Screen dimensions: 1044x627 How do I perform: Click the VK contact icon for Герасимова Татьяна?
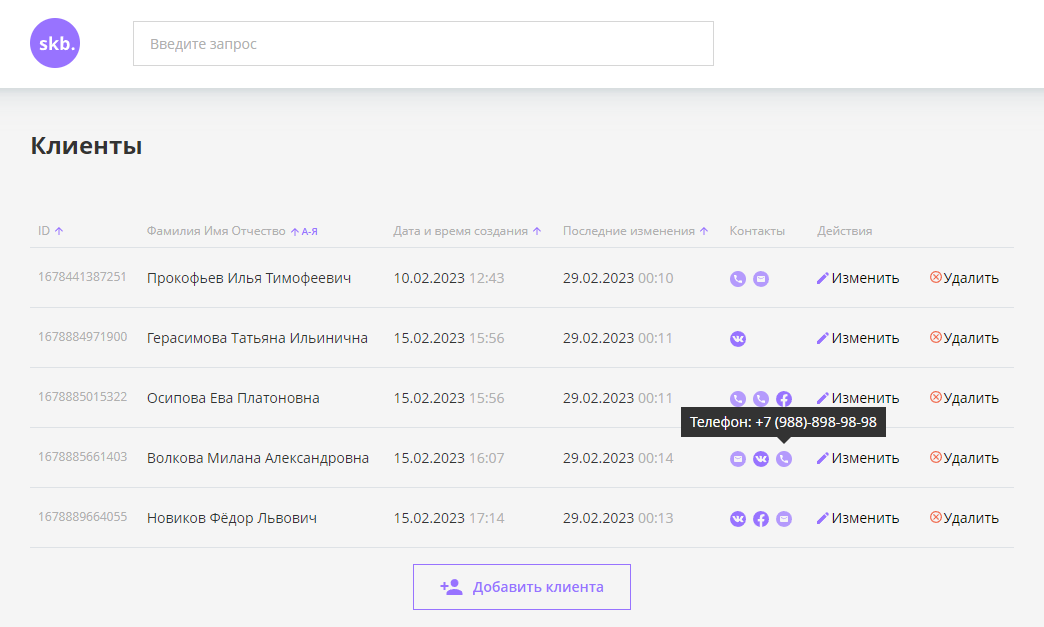(x=738, y=339)
